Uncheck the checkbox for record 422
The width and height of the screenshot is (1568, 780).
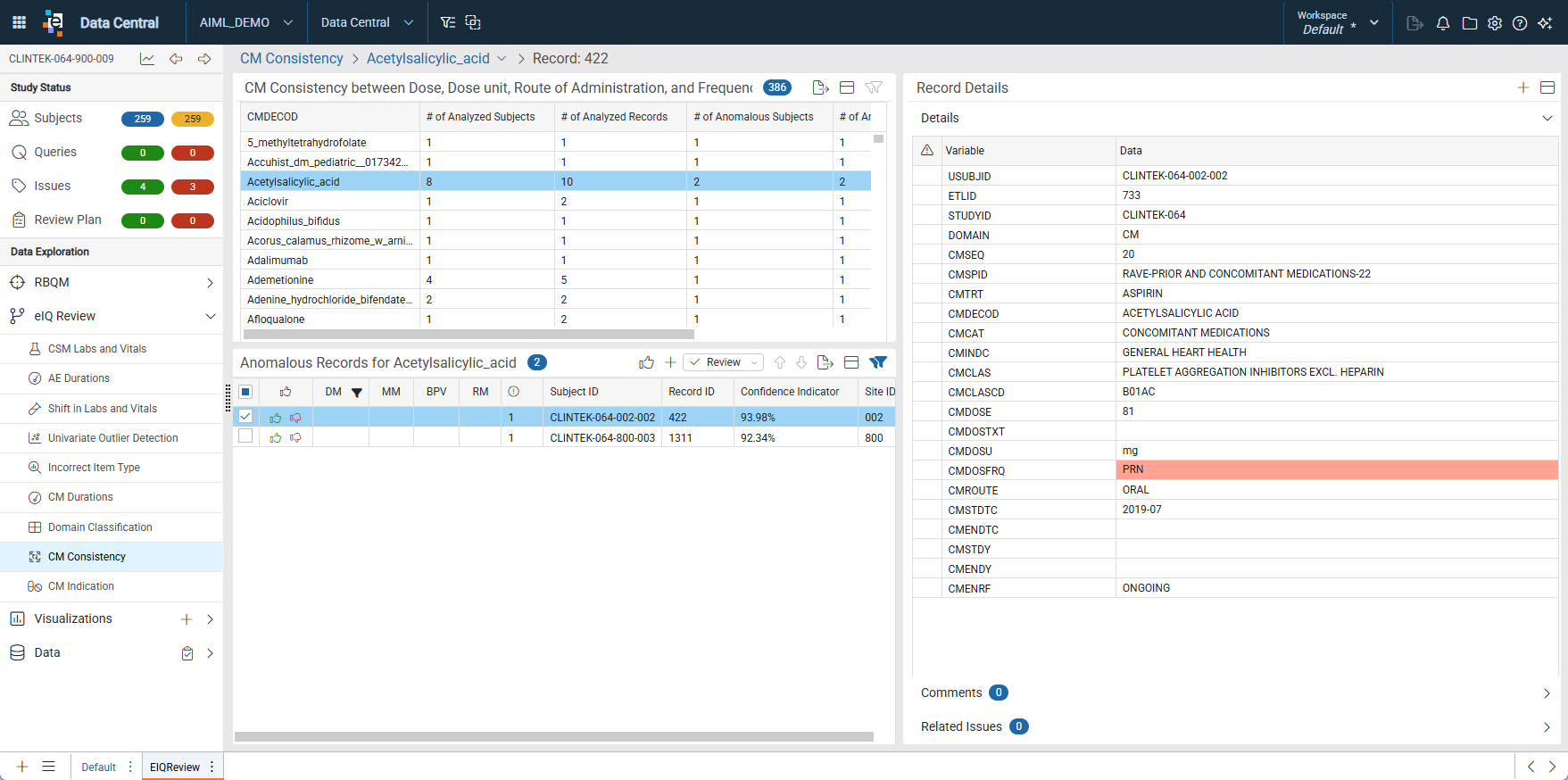[x=245, y=417]
